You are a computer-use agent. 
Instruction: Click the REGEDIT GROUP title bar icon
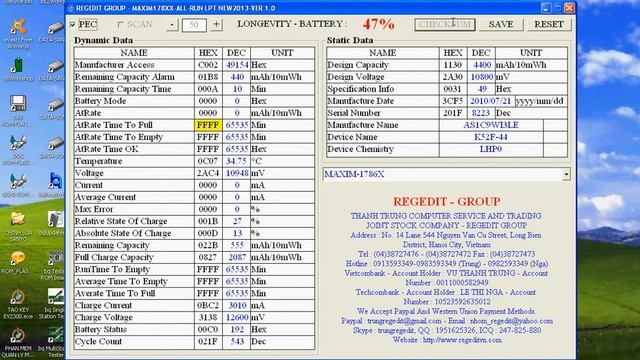[x=70, y=8]
